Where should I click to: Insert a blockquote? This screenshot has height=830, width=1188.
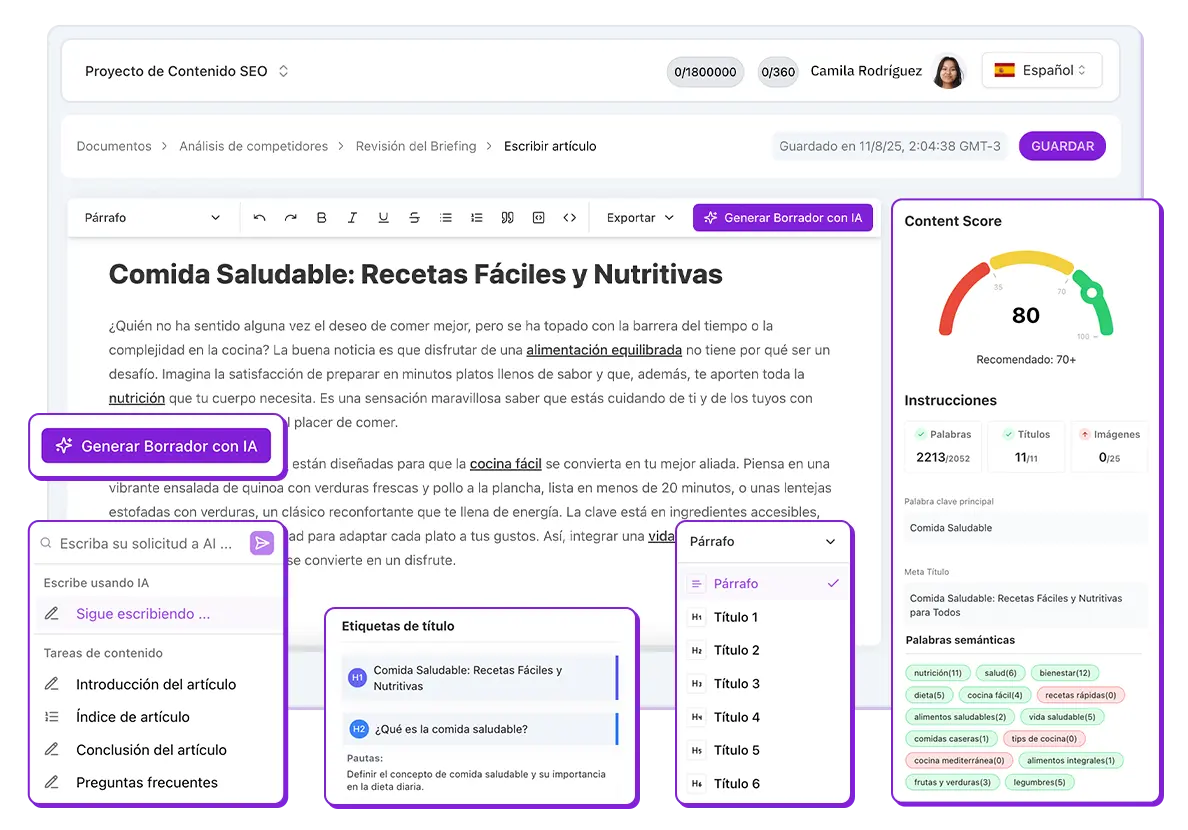(508, 218)
